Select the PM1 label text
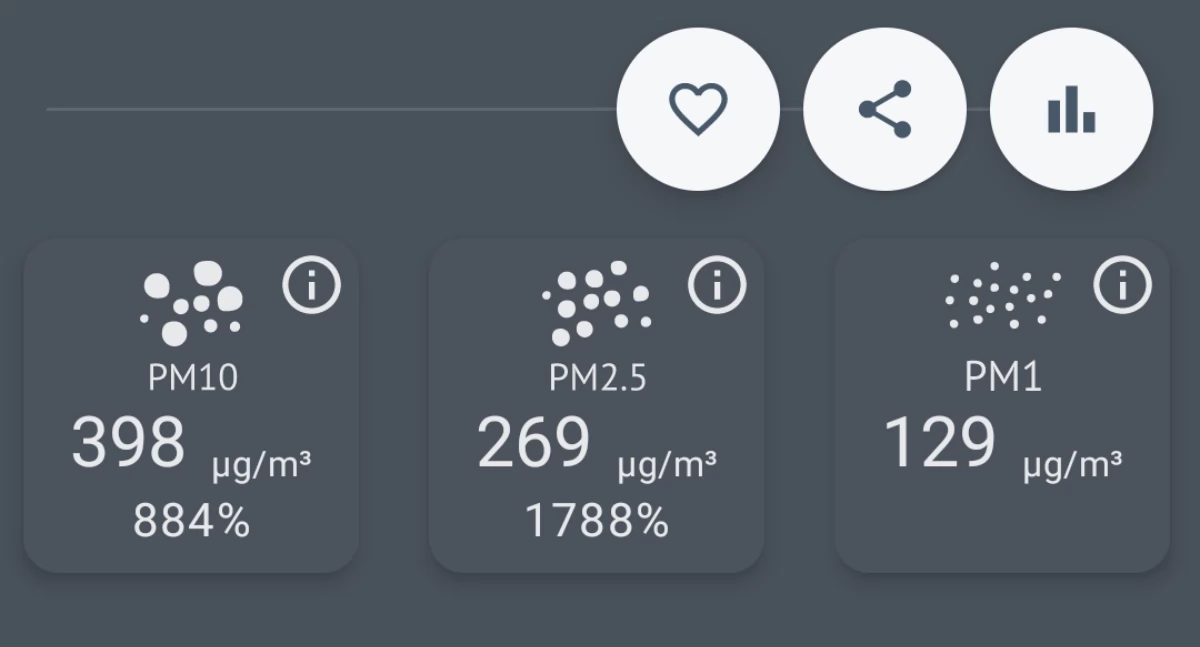Viewport: 1200px width, 647px height. coord(1003,377)
